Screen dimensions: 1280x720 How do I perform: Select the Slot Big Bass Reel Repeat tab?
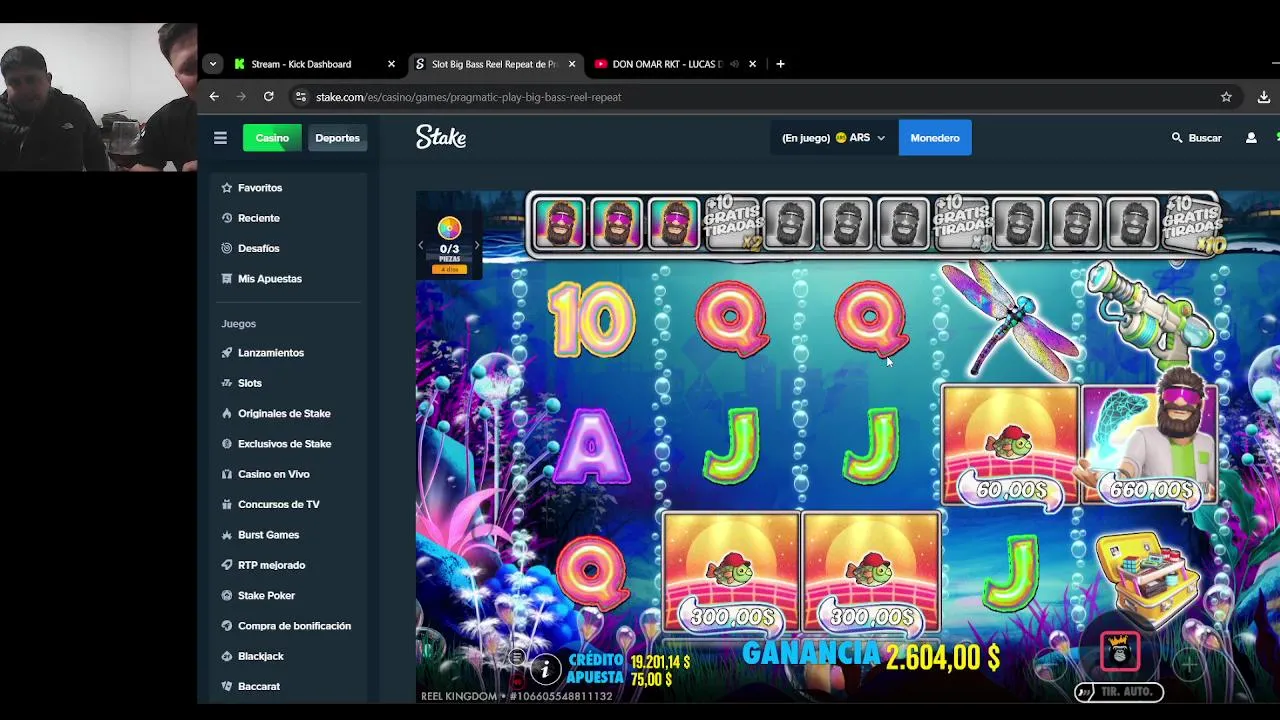pyautogui.click(x=495, y=64)
